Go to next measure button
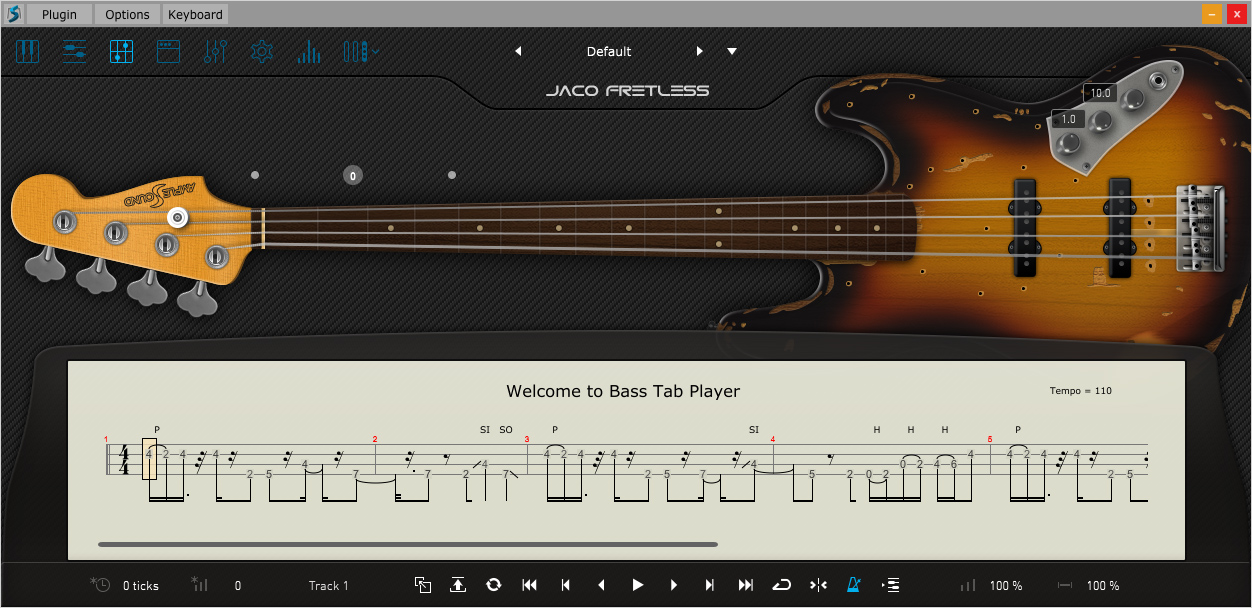Image resolution: width=1252 pixels, height=608 pixels. (710, 585)
